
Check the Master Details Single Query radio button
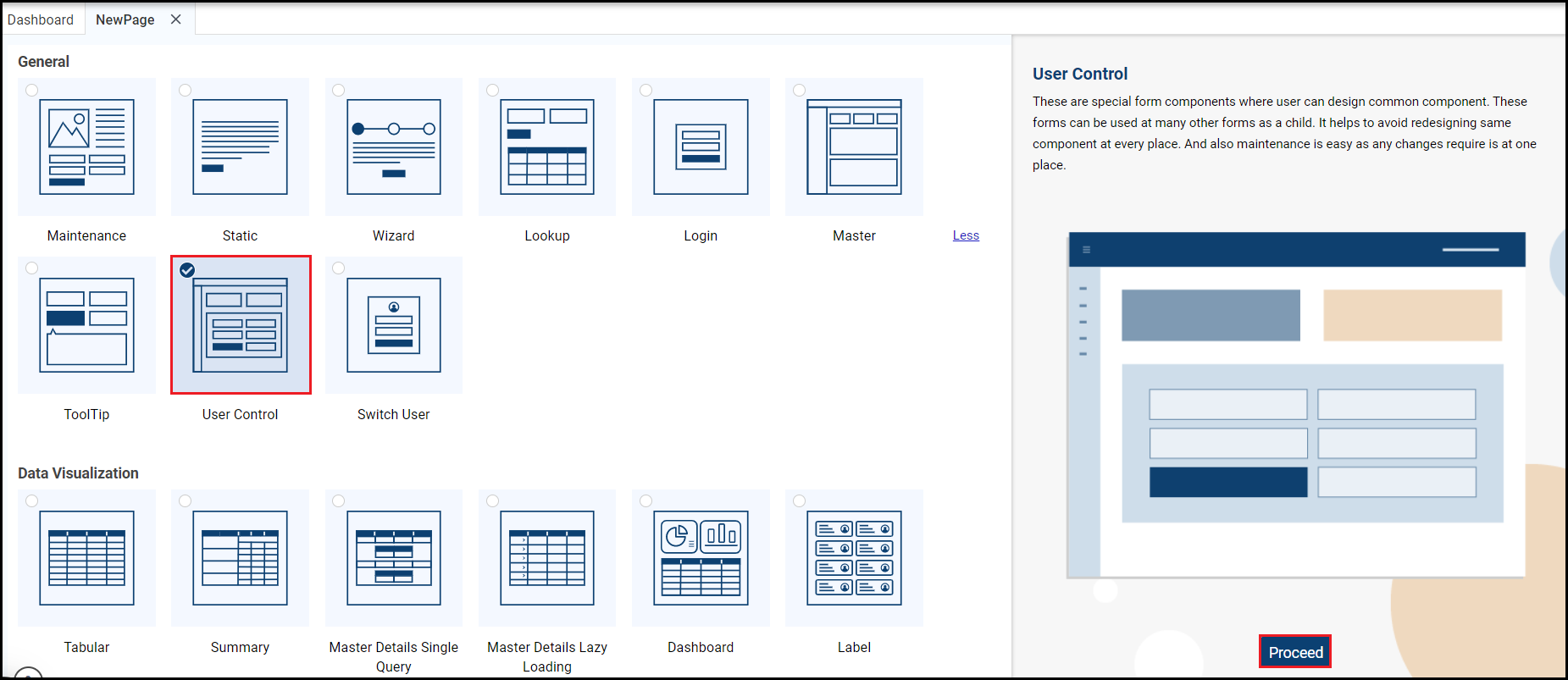pyautogui.click(x=339, y=501)
